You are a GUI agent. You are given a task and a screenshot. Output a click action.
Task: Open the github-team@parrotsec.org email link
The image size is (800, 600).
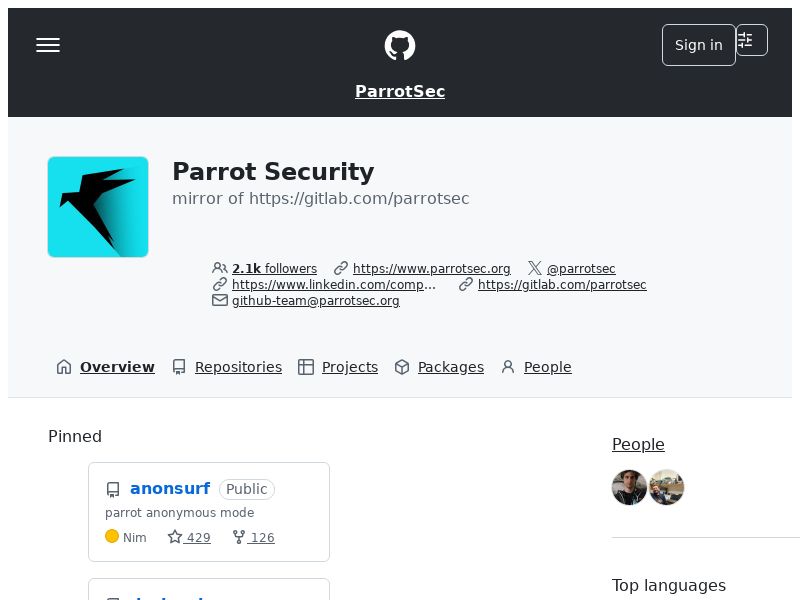coord(315,301)
